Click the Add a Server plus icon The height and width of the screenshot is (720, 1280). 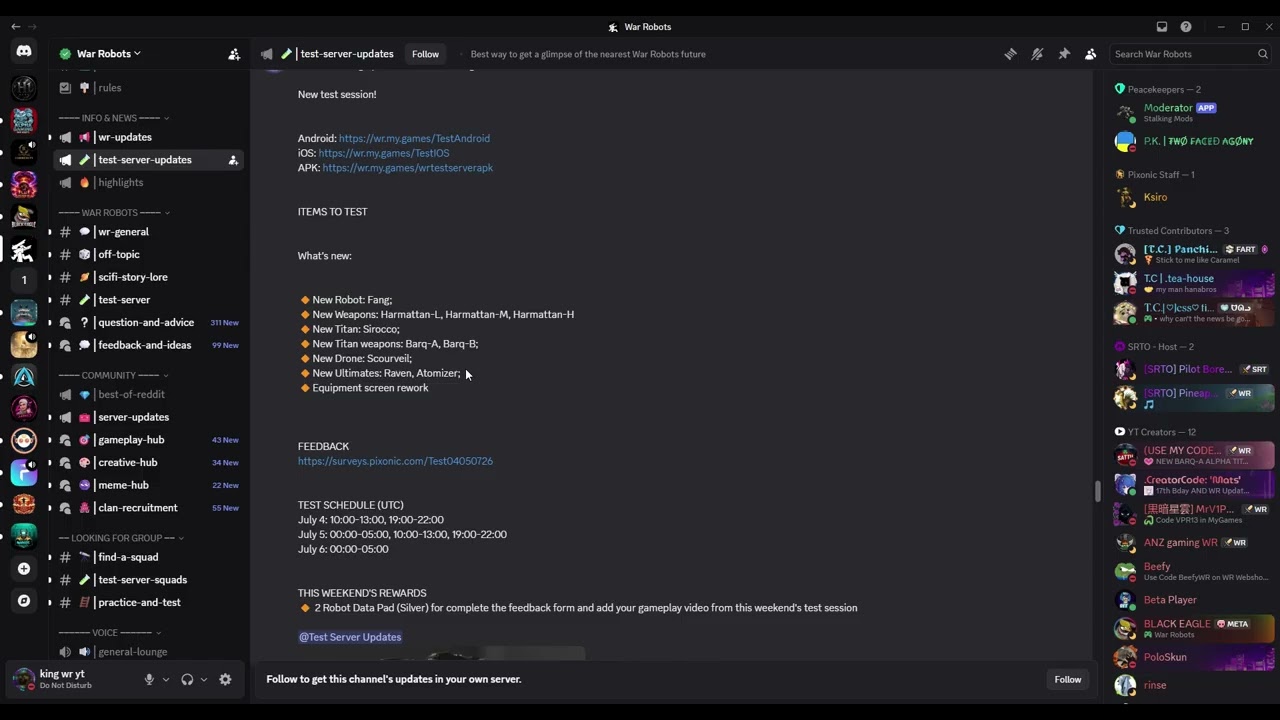coord(24,569)
